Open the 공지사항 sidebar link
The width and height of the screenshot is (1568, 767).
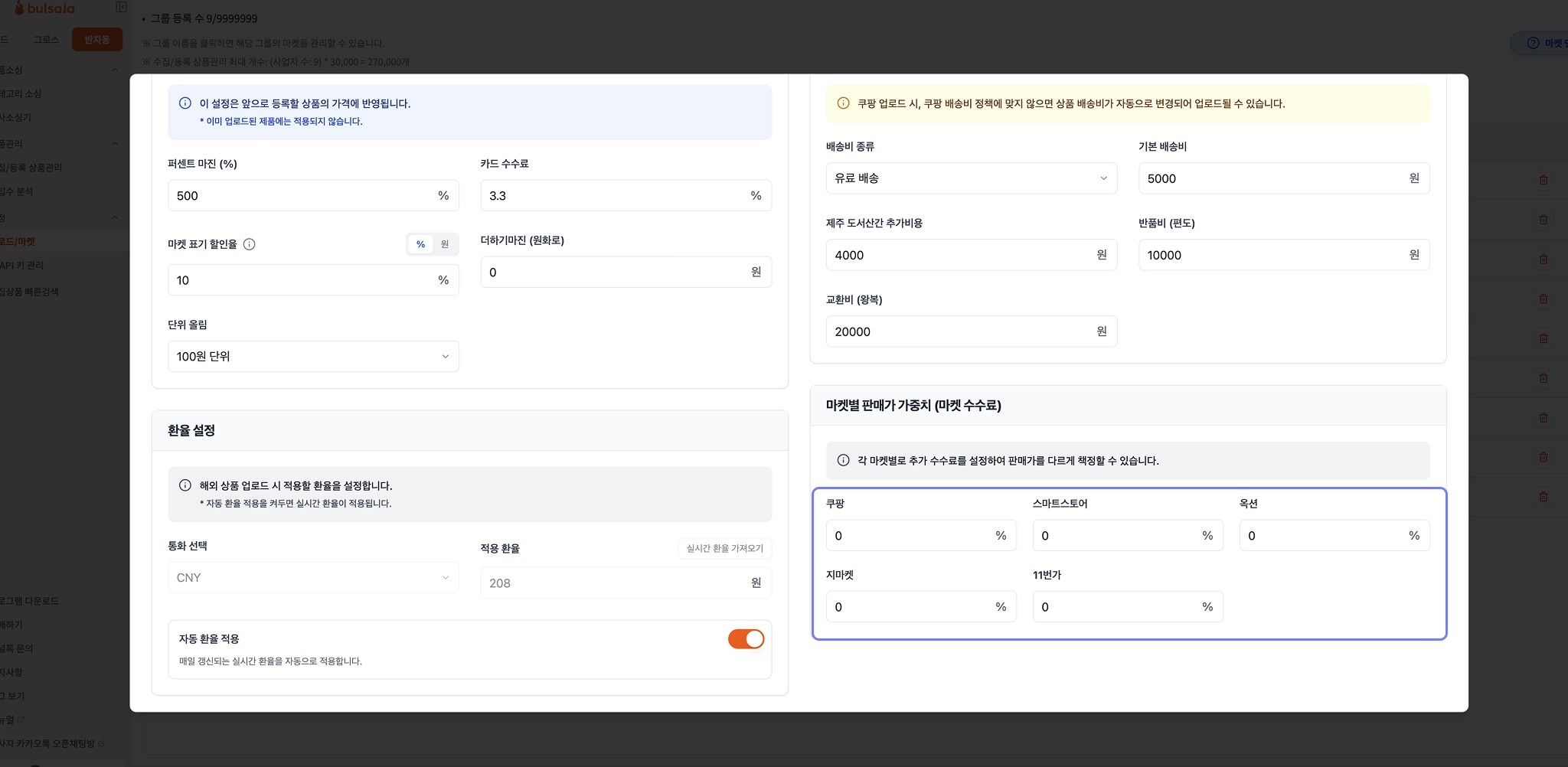click(11, 672)
